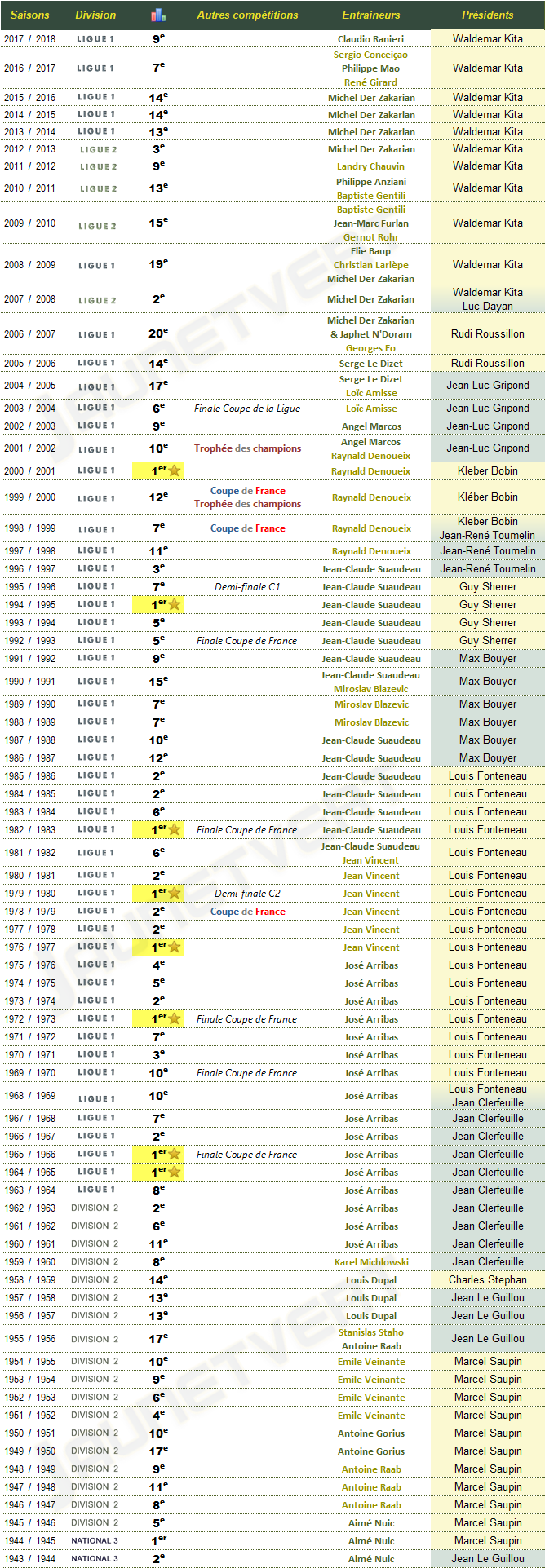Open the Gernot Rohr coach link

(x=371, y=237)
